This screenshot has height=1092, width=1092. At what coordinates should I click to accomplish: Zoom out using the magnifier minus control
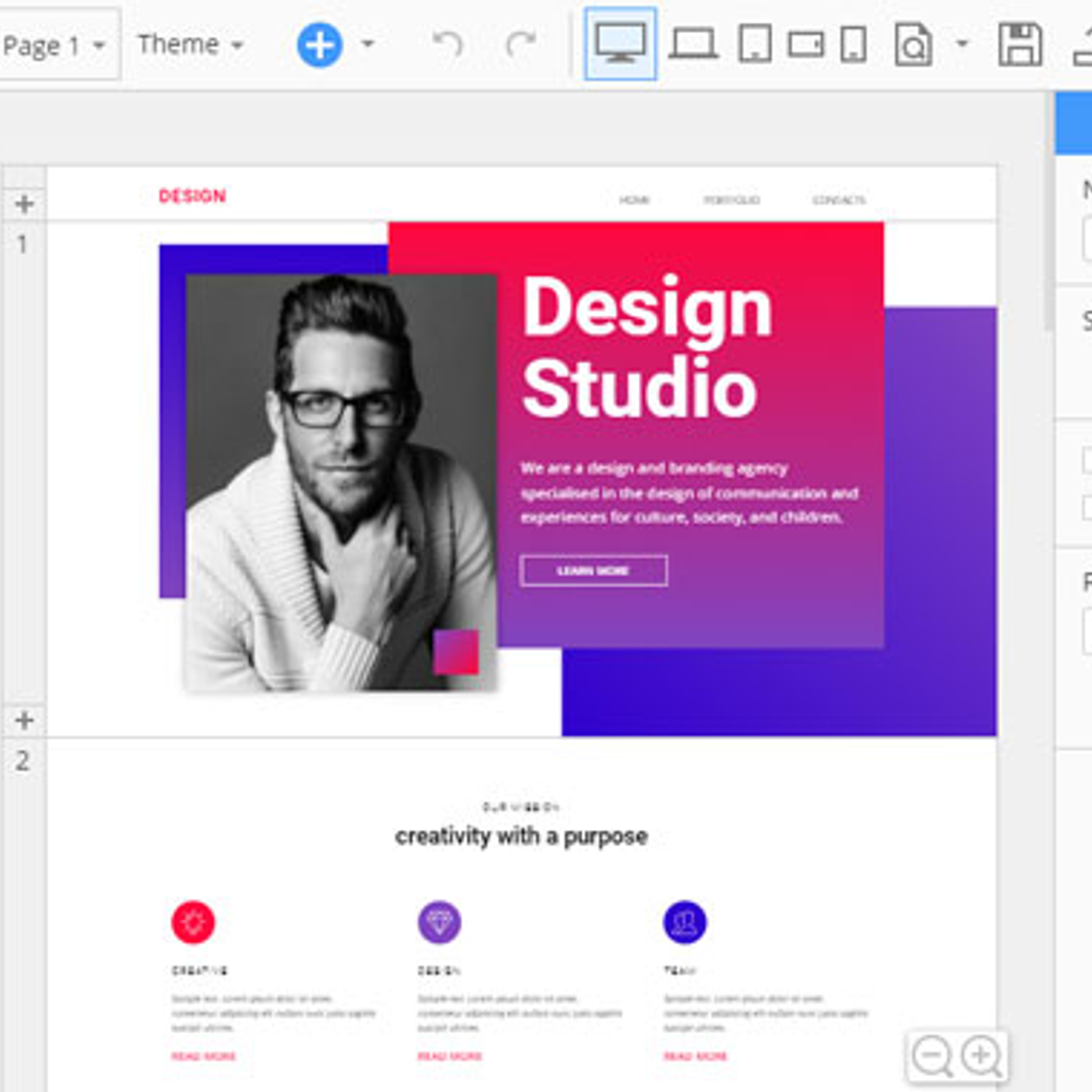[x=930, y=1056]
